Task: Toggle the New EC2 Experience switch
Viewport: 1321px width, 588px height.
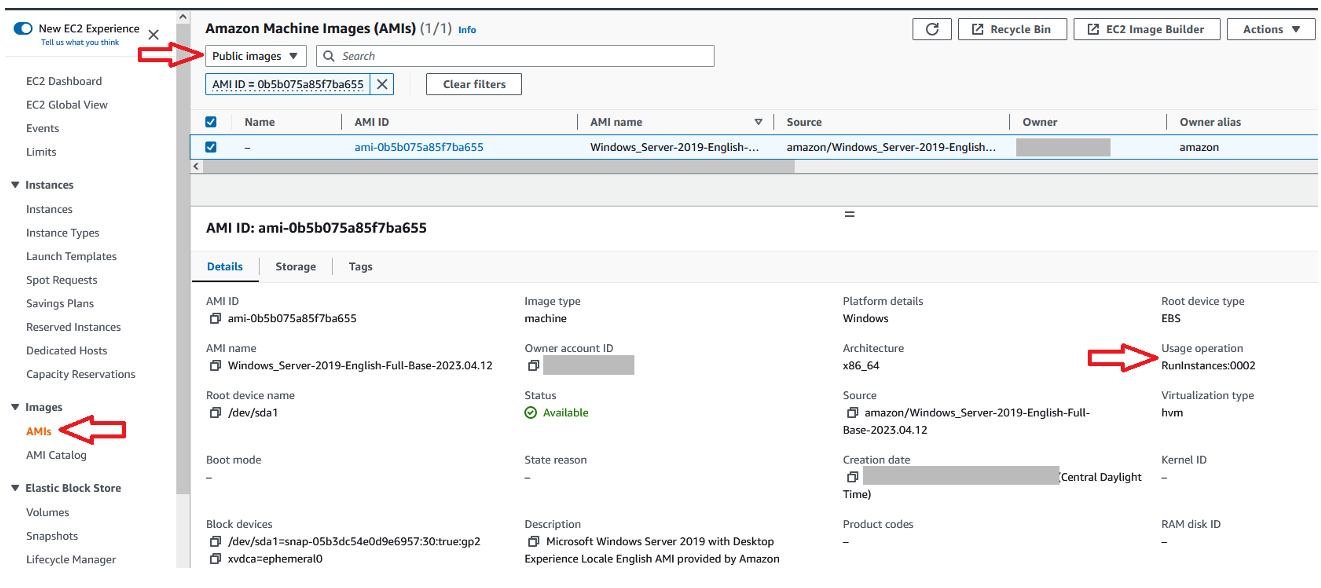Action: coord(23,29)
